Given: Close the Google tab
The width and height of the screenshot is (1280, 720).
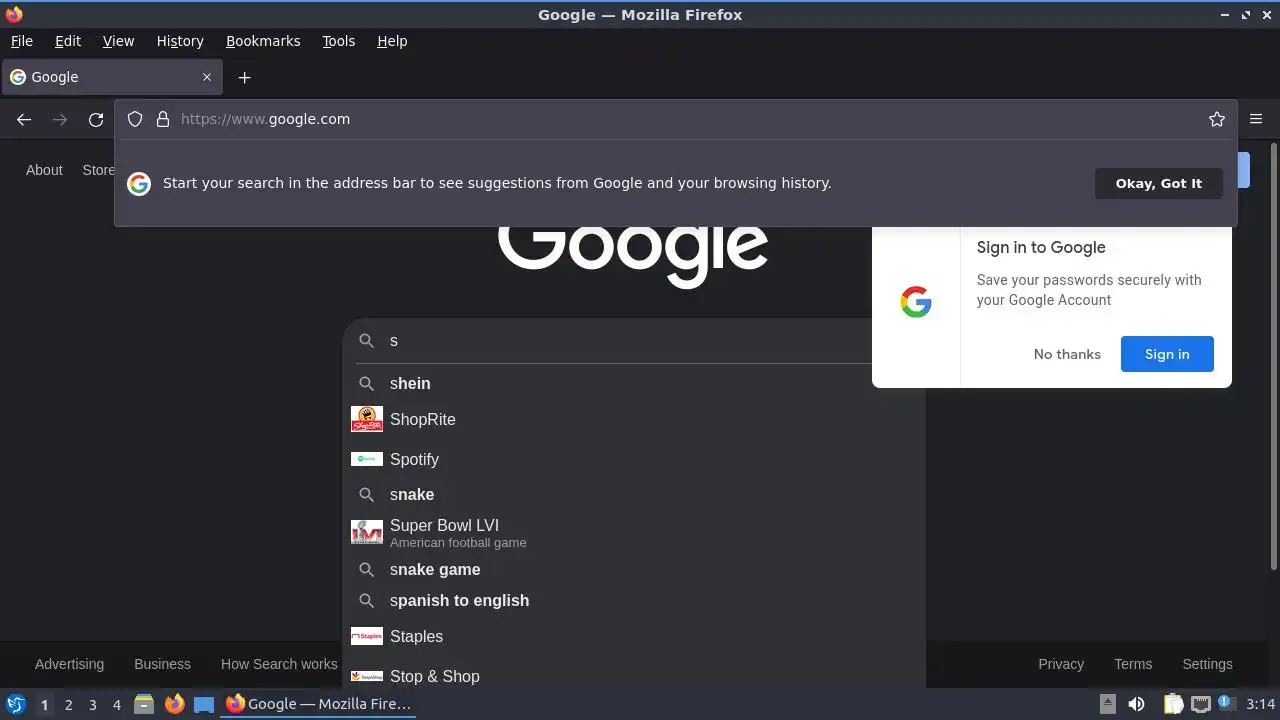Looking at the screenshot, I should pos(207,77).
